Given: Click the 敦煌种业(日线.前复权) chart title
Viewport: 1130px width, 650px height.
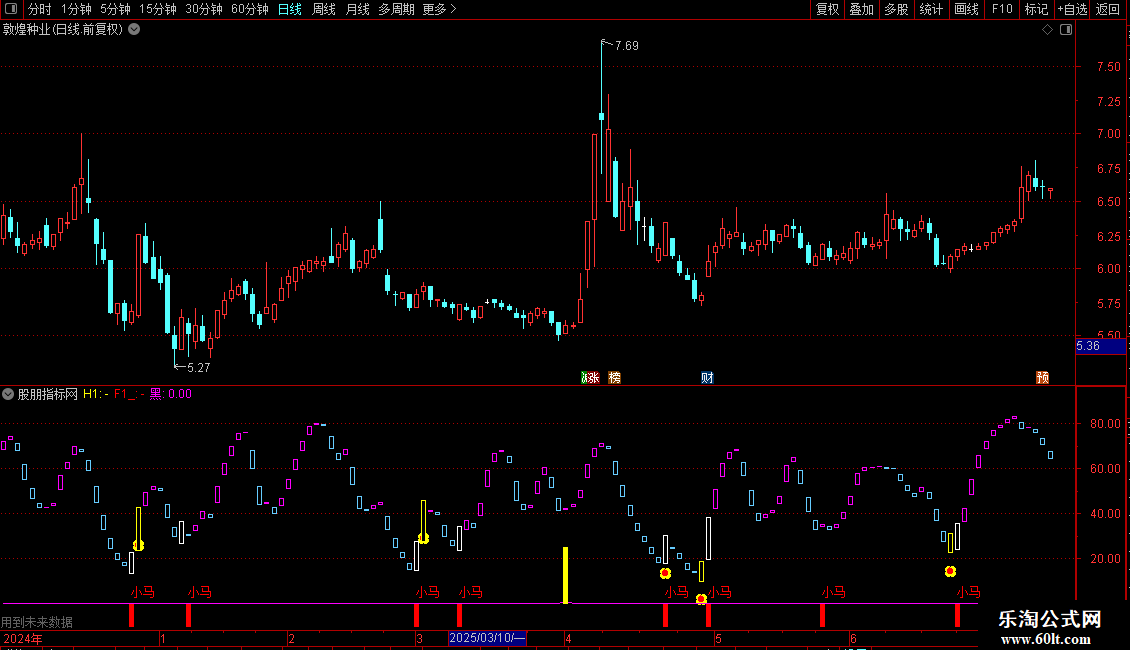Looking at the screenshot, I should coord(63,30).
